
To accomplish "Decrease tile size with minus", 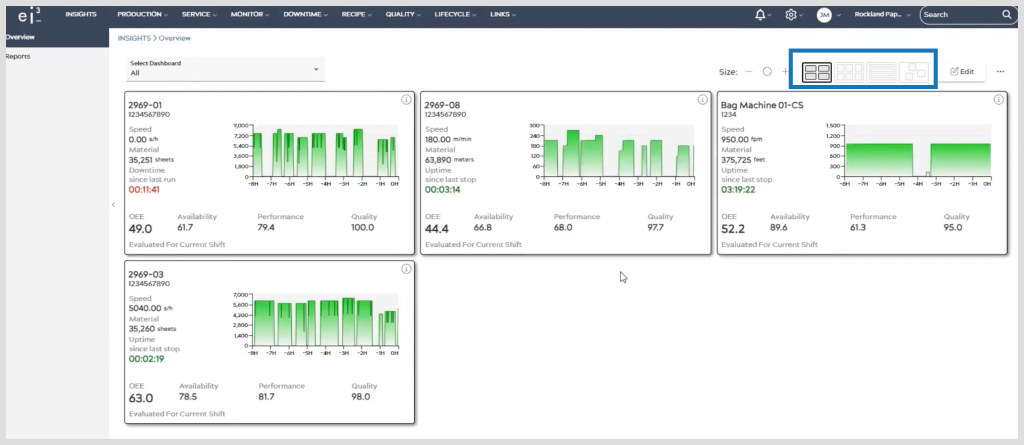I will click(748, 72).
